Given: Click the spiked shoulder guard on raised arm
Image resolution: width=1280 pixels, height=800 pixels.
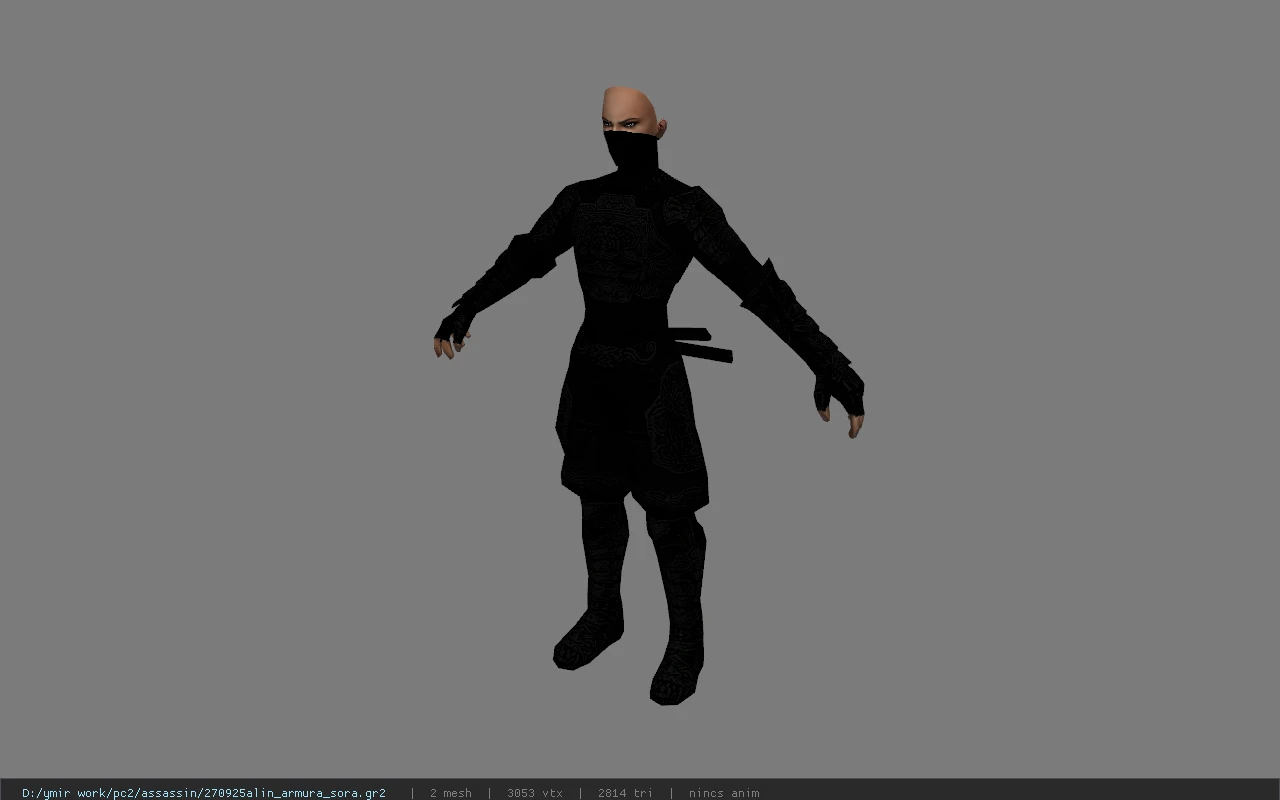Looking at the screenshot, I should tap(770, 285).
